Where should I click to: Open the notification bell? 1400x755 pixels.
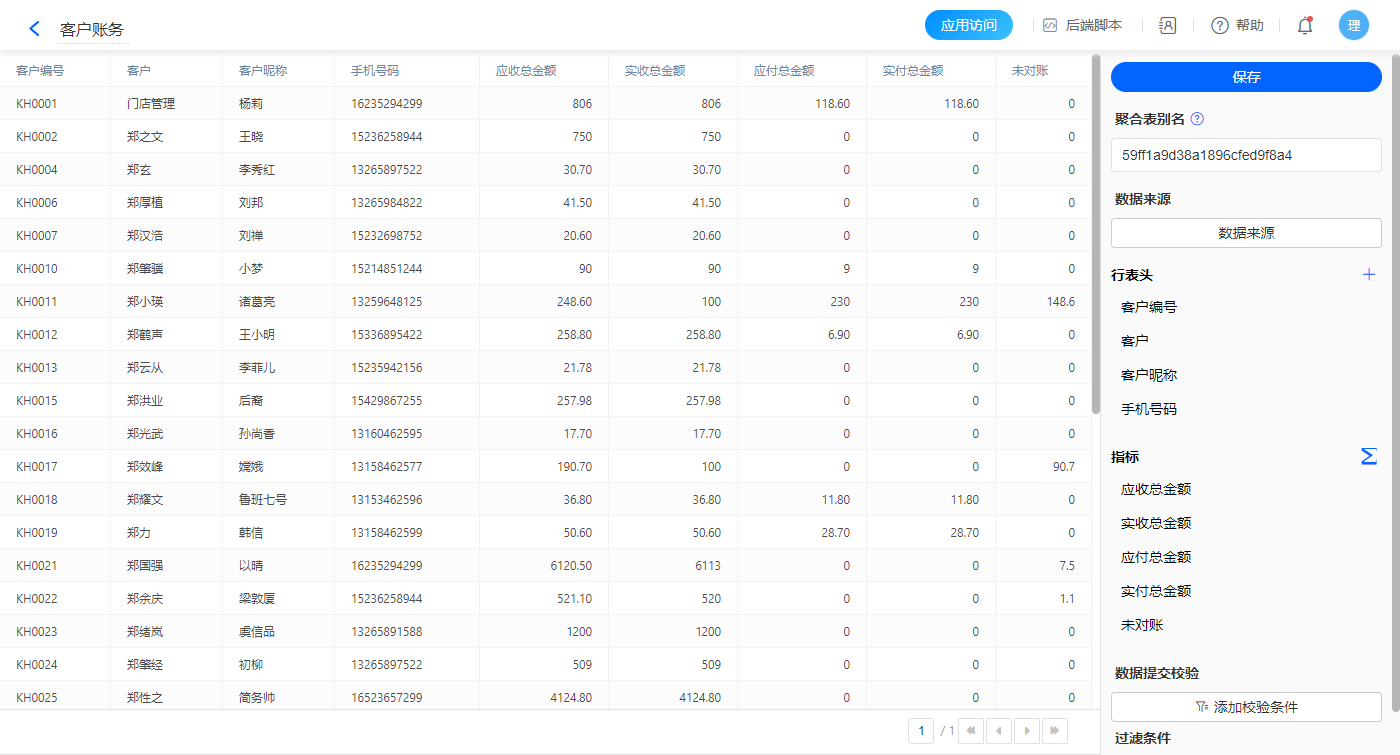[x=1305, y=26]
